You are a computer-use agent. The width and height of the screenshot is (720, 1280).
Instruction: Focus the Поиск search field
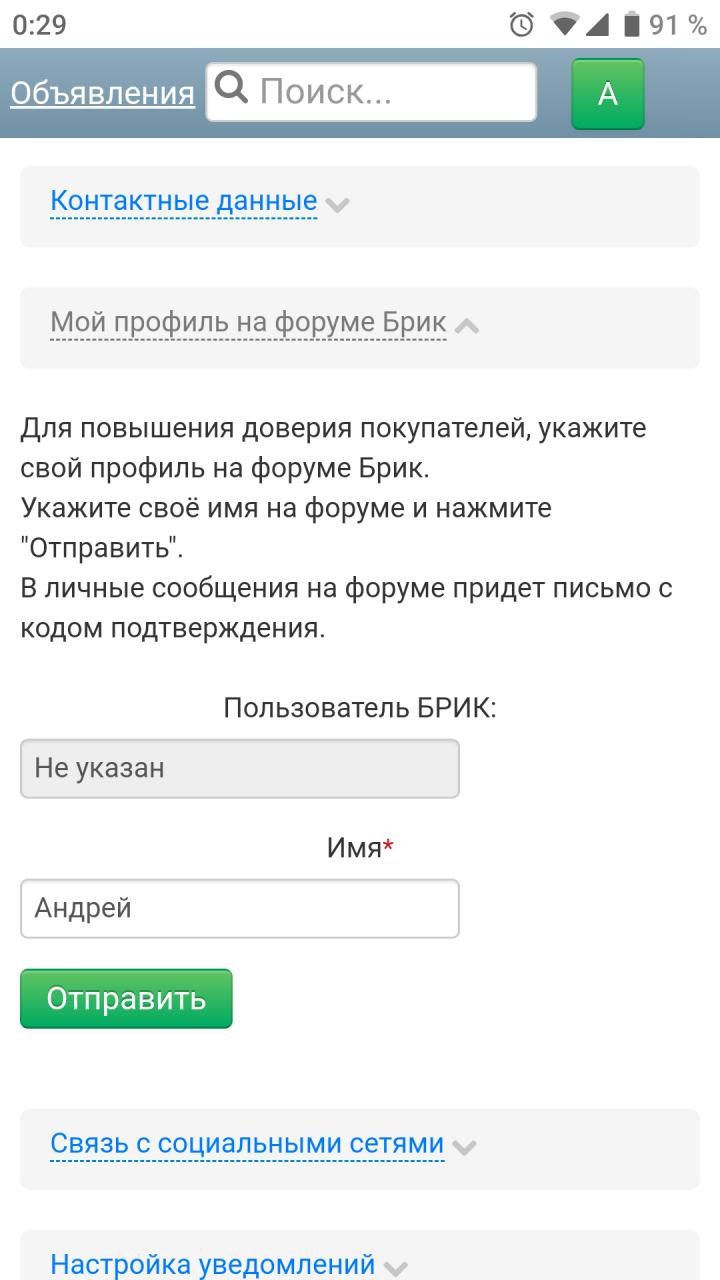pos(390,92)
